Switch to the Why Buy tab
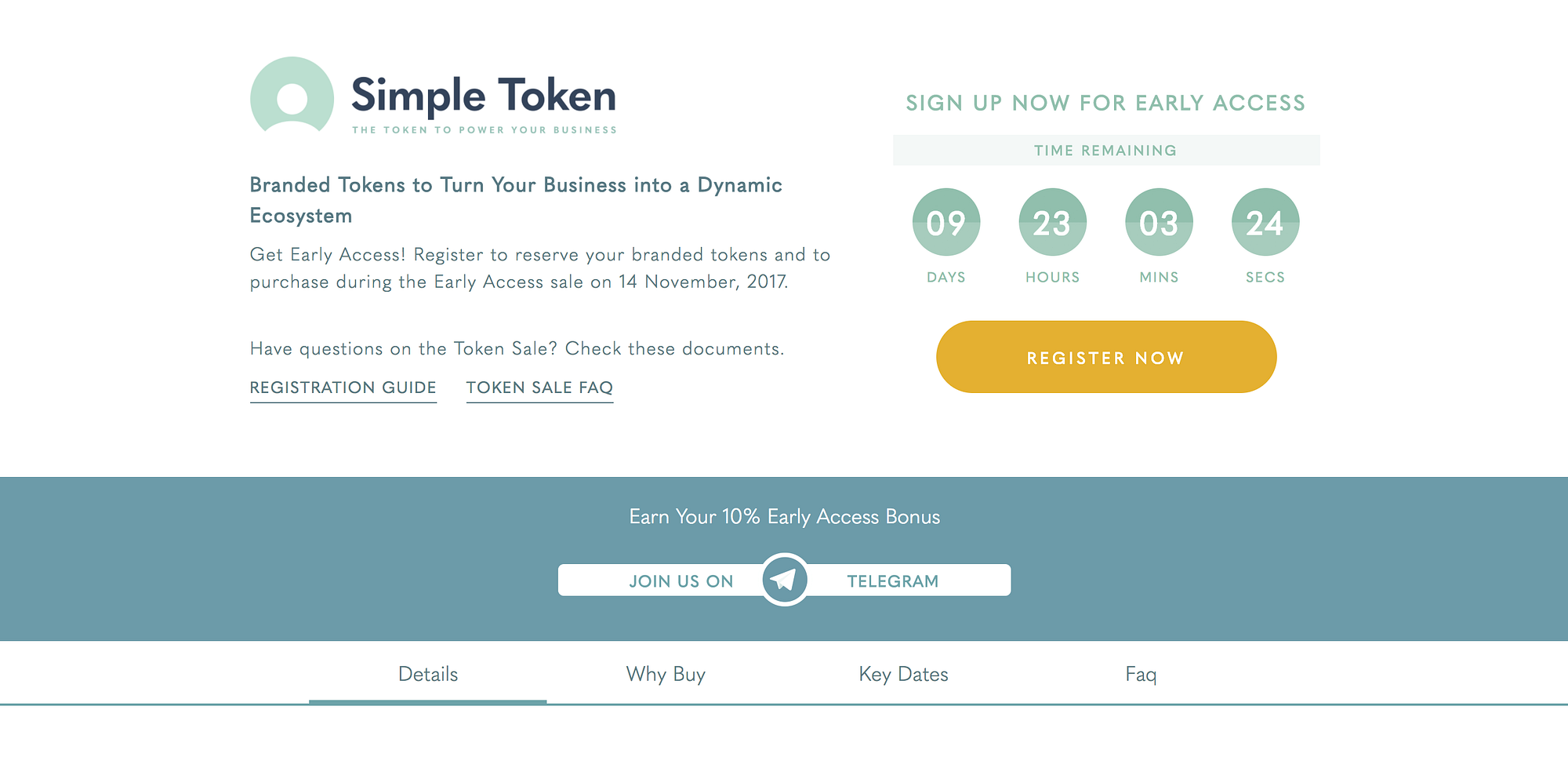 (666, 674)
